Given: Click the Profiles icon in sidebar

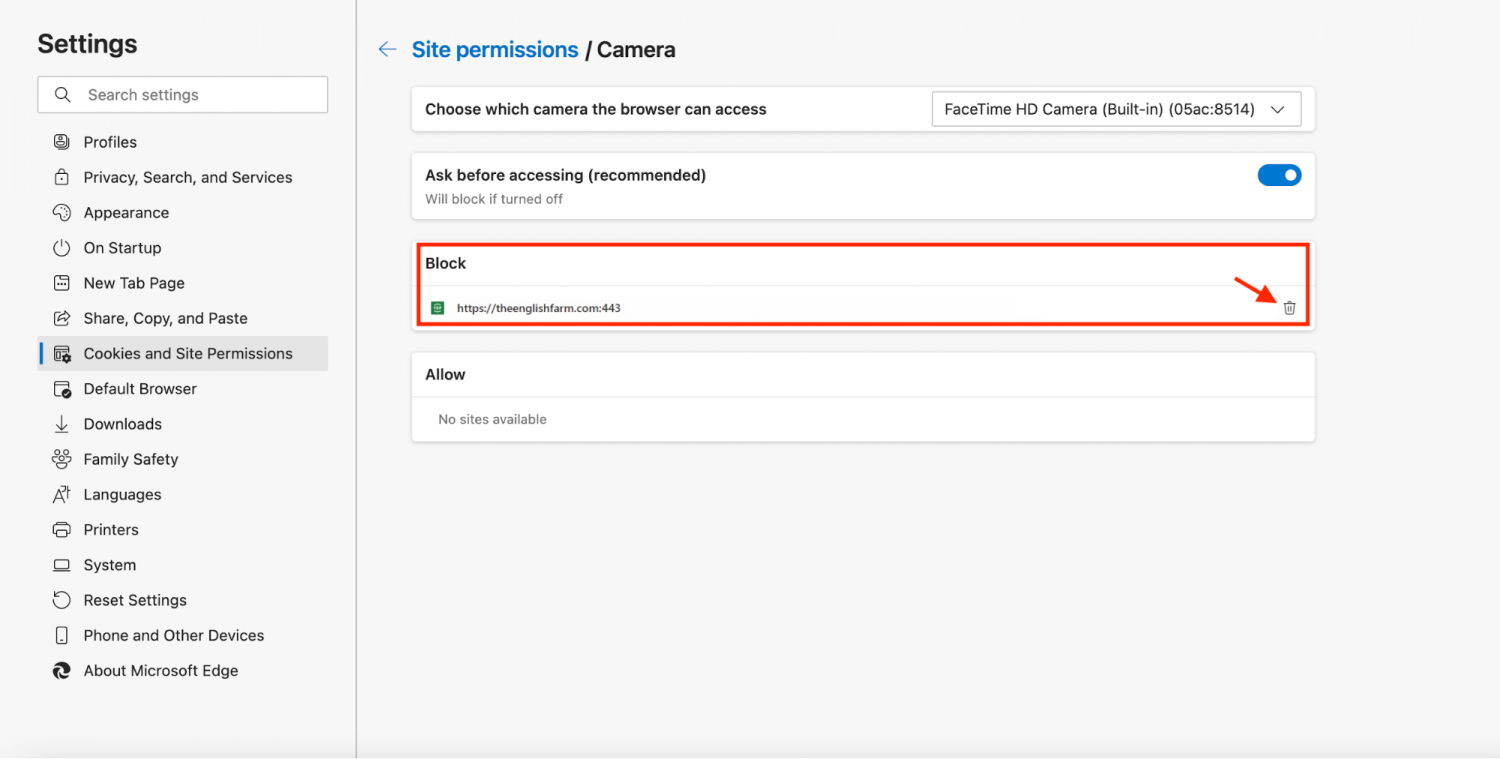Looking at the screenshot, I should point(62,142).
